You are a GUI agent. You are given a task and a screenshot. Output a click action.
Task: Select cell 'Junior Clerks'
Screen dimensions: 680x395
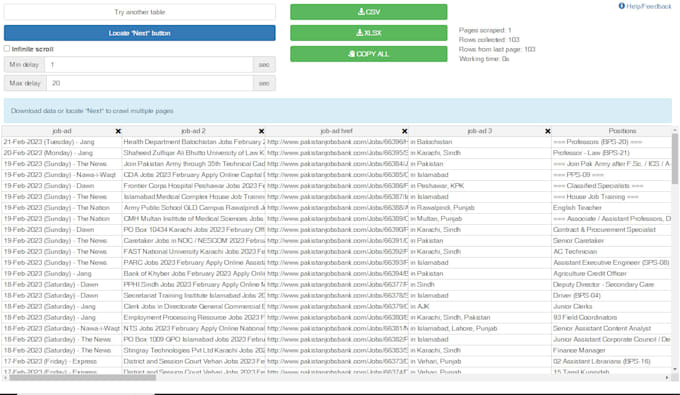click(611, 307)
